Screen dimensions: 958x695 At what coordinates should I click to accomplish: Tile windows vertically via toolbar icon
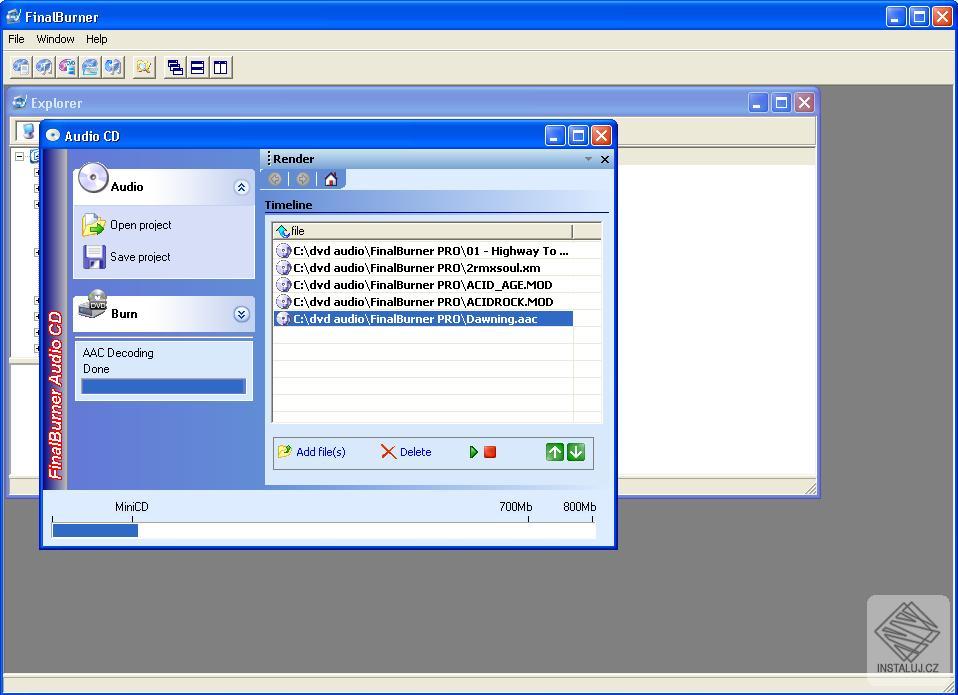(x=221, y=67)
